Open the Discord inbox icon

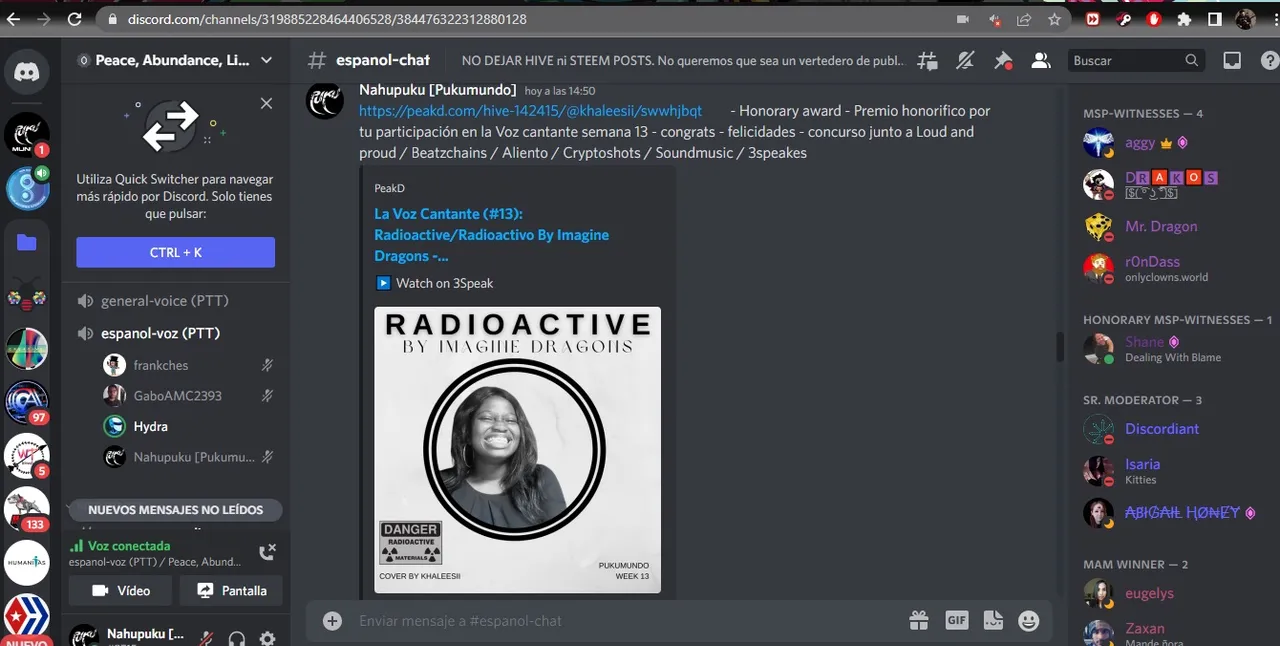pyautogui.click(x=1232, y=61)
